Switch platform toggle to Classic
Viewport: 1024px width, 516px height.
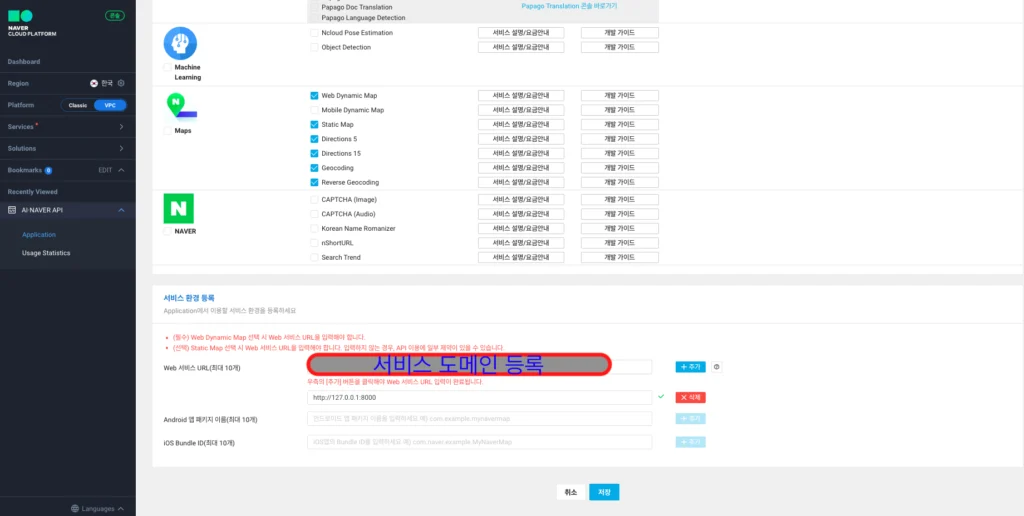pos(78,105)
